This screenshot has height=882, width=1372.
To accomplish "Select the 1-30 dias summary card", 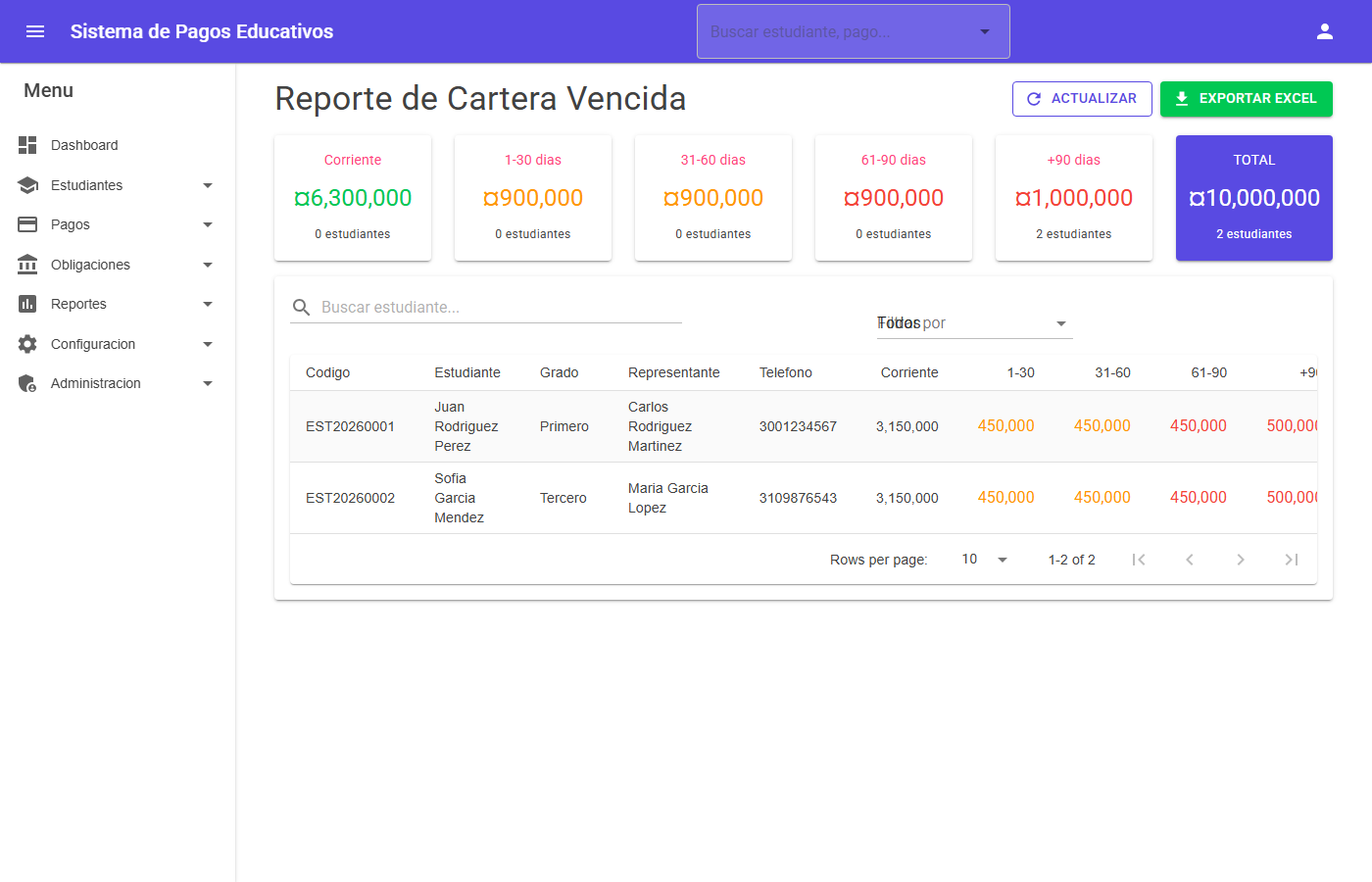I will click(533, 198).
